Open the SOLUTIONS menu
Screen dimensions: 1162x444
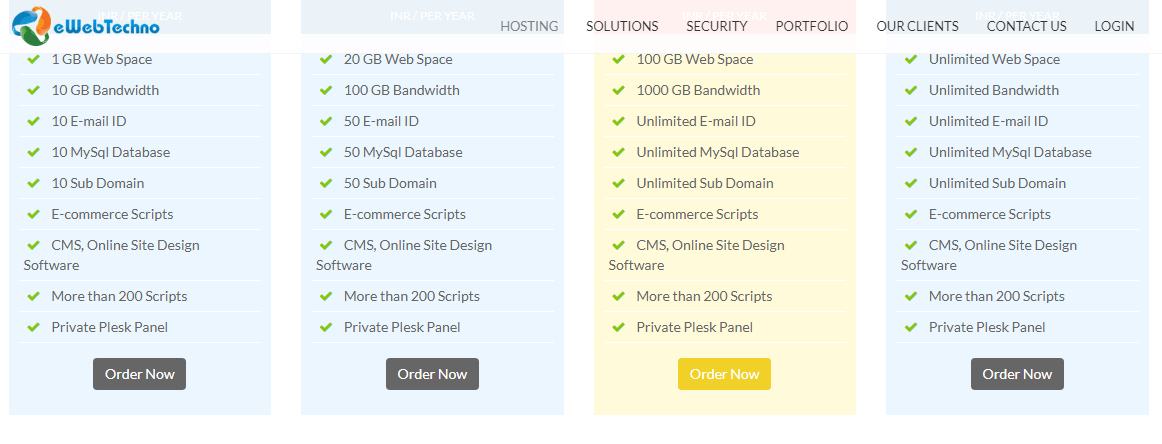622,27
